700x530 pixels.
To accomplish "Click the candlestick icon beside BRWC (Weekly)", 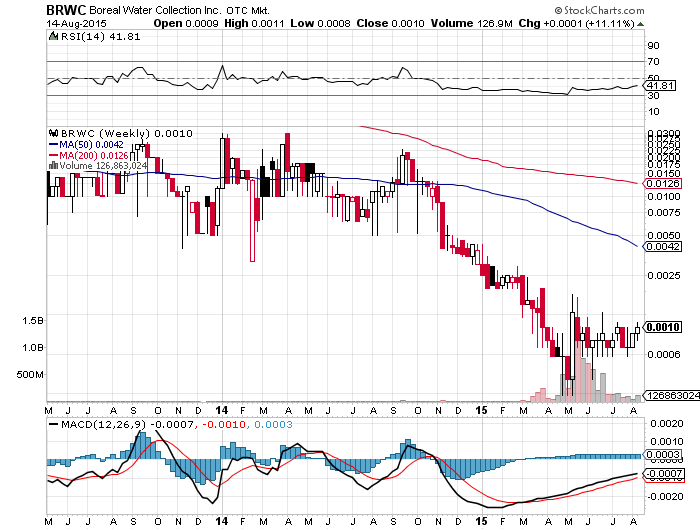I will click(54, 133).
